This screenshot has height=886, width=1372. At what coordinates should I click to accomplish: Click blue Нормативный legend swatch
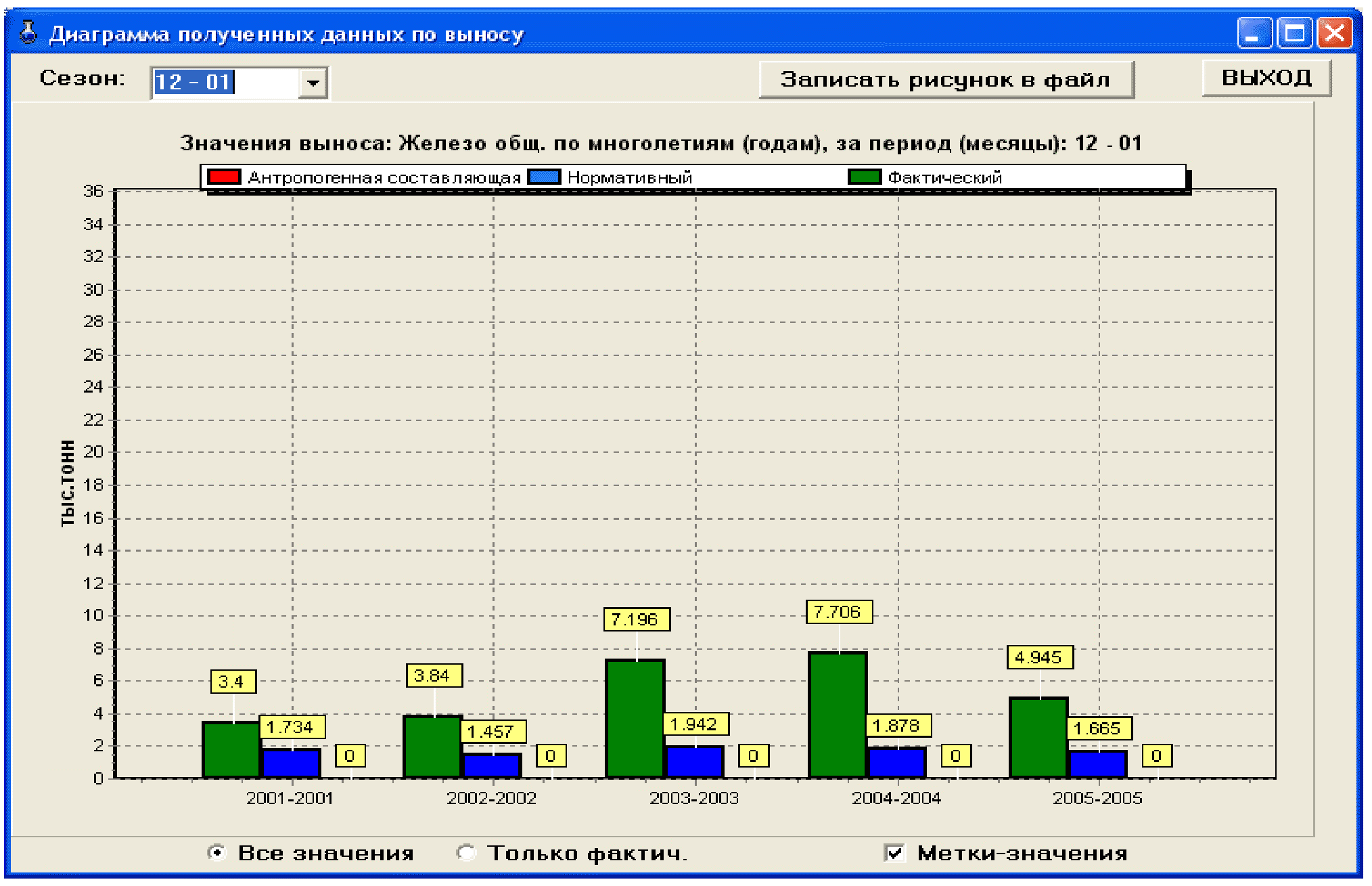click(544, 177)
